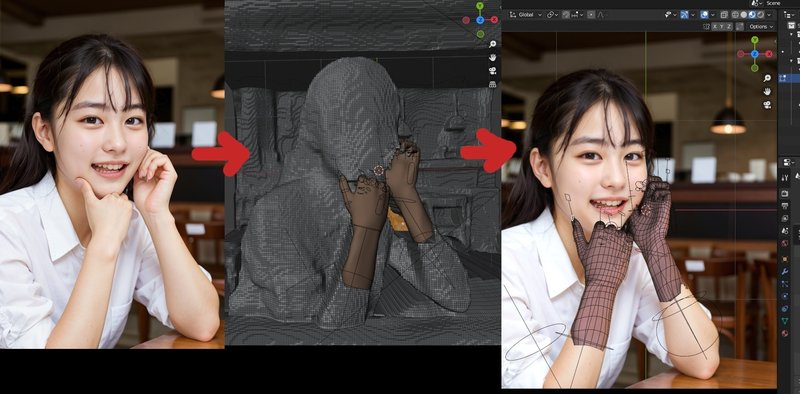This screenshot has height=394, width=800.
Task: Open the View Layer properties tab
Action: [785, 218]
